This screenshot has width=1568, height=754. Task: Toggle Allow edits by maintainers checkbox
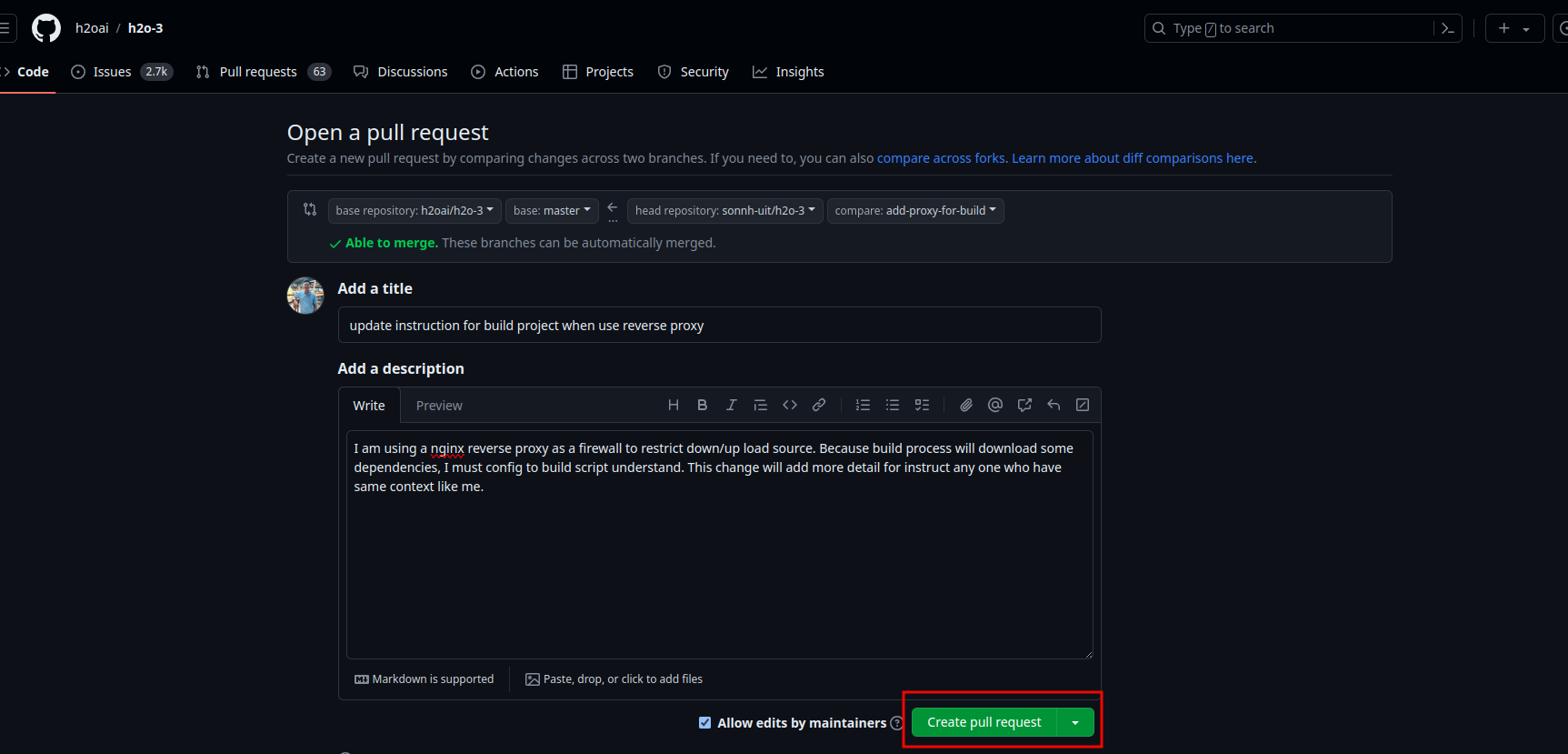pyautogui.click(x=704, y=722)
